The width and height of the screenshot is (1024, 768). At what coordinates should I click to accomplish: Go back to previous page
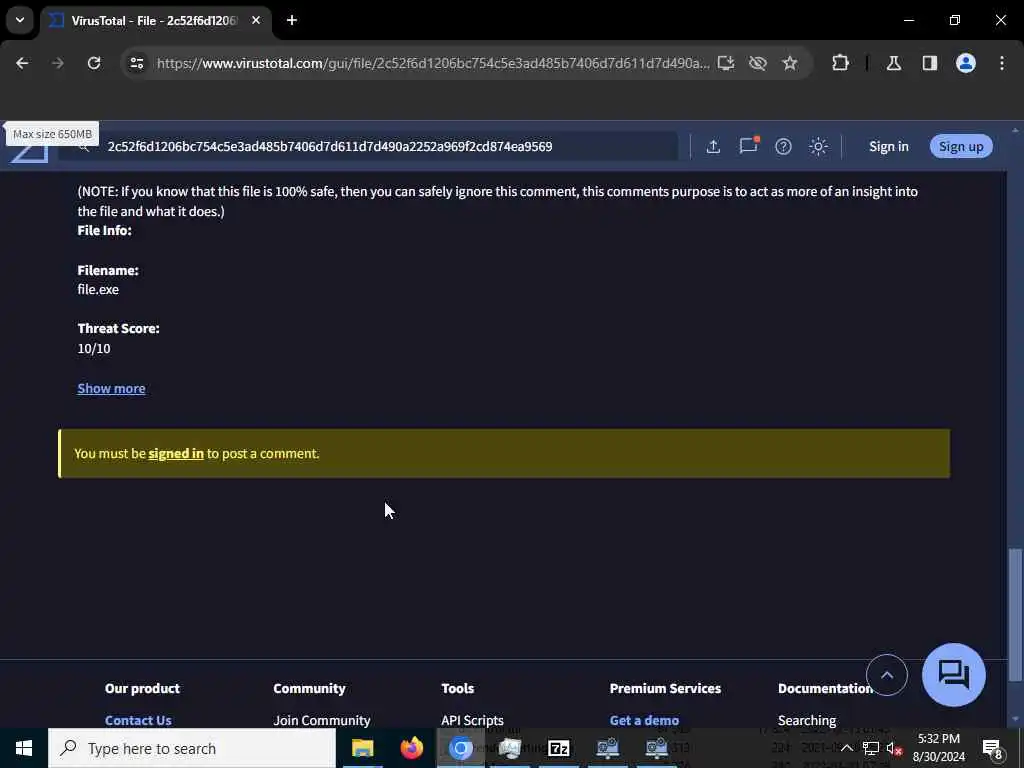pyautogui.click(x=22, y=63)
